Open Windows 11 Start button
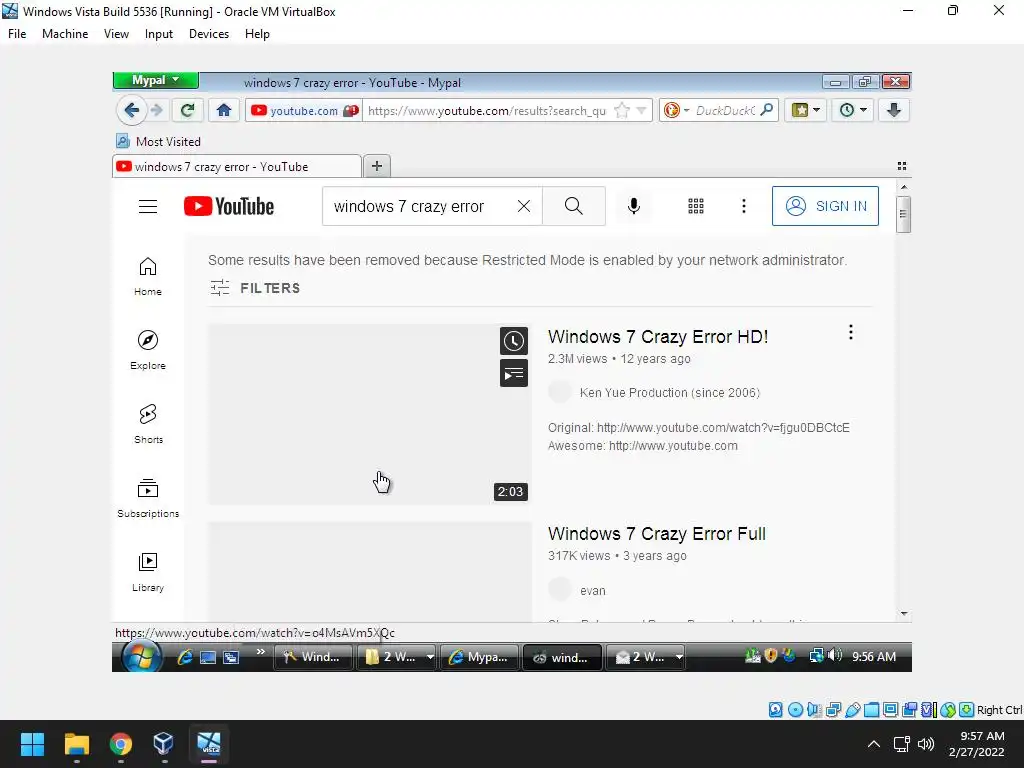 (32, 744)
